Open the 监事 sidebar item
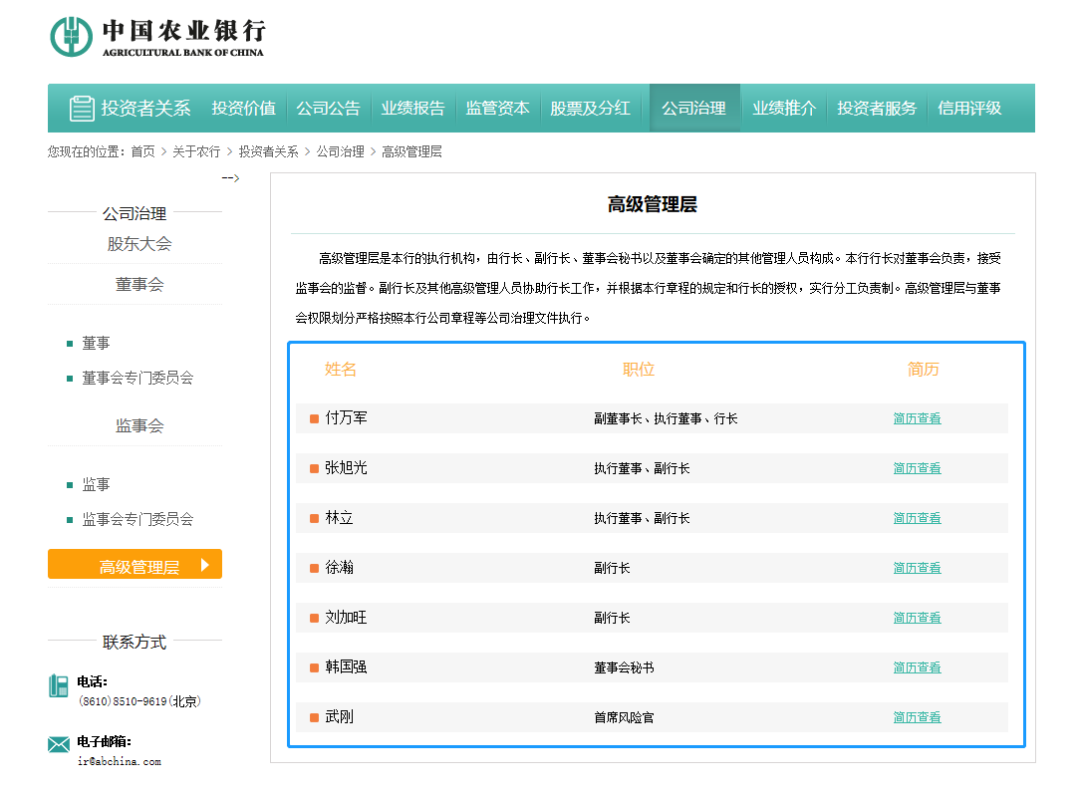The width and height of the screenshot is (1080, 794). (x=96, y=484)
